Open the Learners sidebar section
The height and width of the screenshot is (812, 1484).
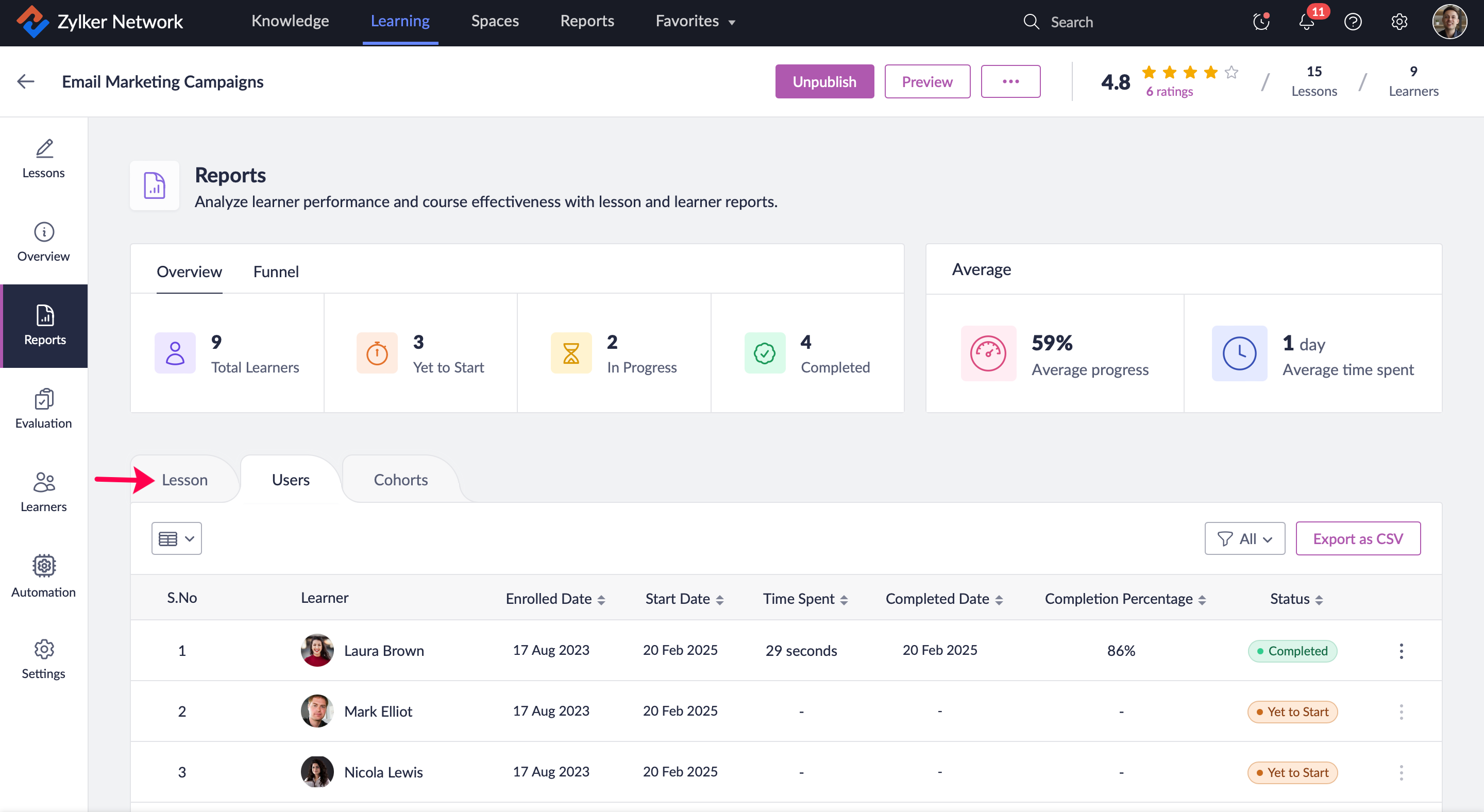coord(44,493)
